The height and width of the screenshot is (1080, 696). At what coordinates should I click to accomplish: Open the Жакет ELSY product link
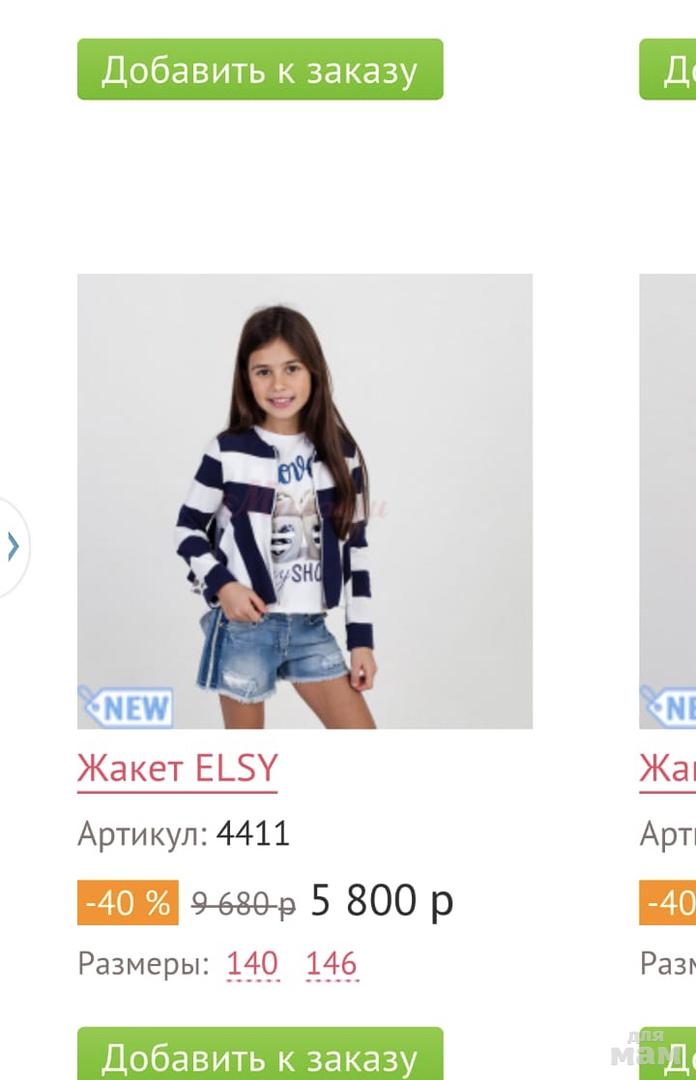tap(177, 769)
